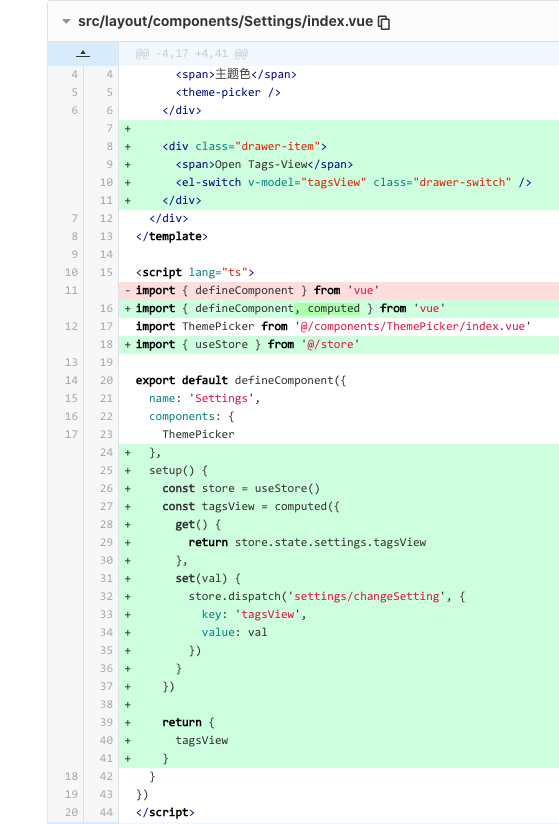Select new line number 18 importing useStore
Screen dimensions: 559x824
[107, 344]
